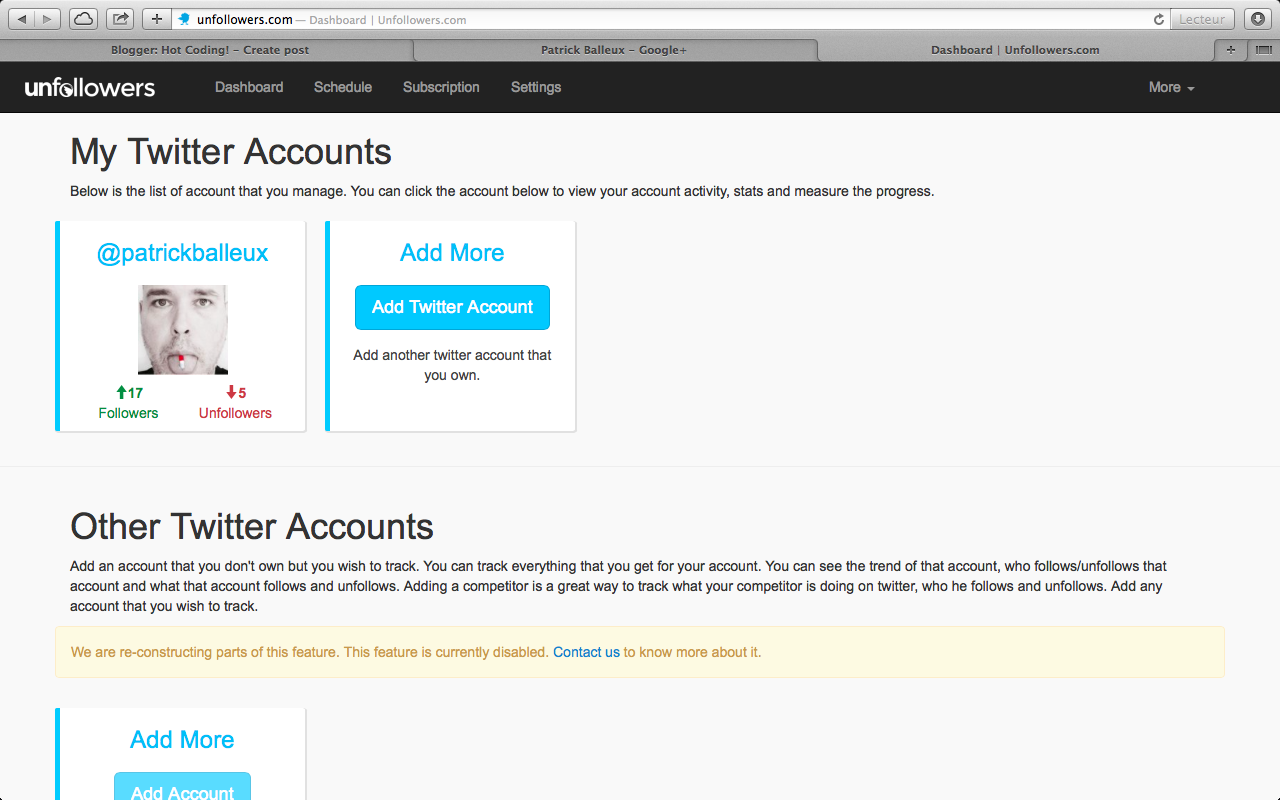Click the Share arrow icon in toolbar
Viewport: 1280px width, 800px height.
(121, 19)
